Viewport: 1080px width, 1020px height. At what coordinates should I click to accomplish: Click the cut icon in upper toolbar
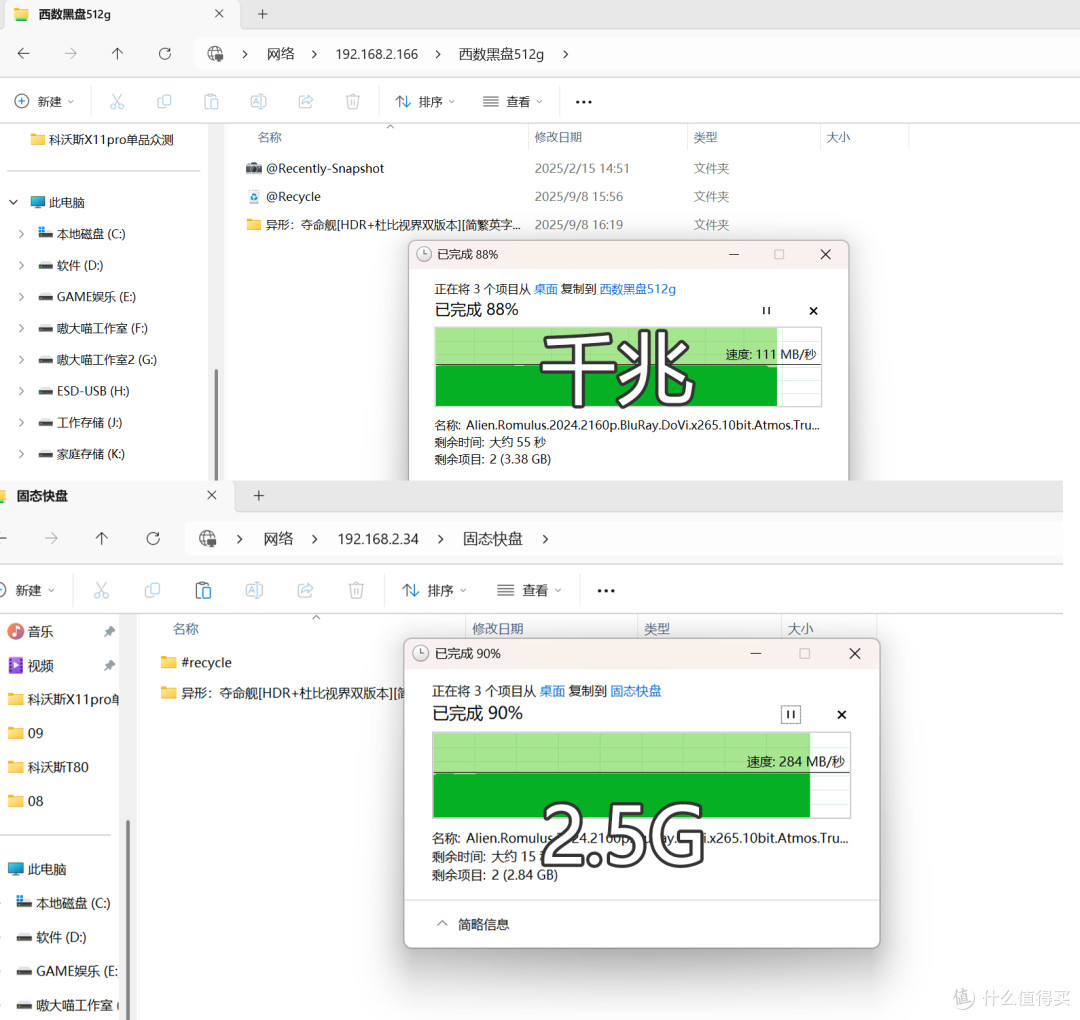pyautogui.click(x=117, y=102)
